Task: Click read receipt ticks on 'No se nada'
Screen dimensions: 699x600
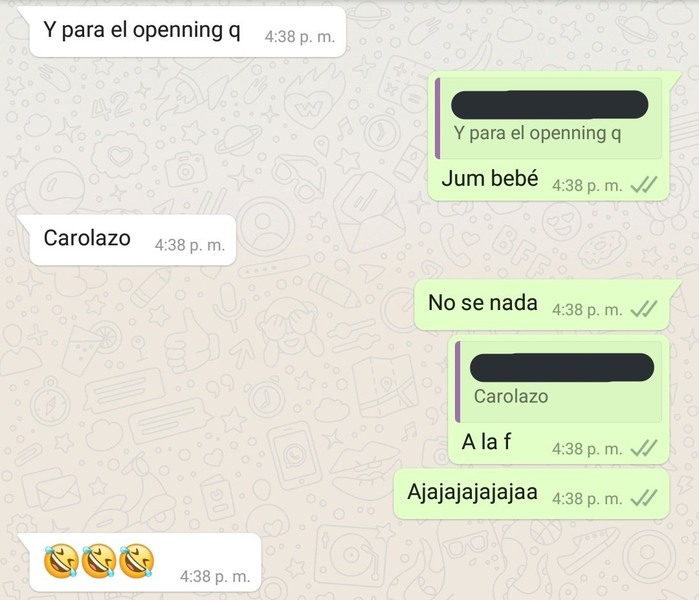Action: click(644, 309)
